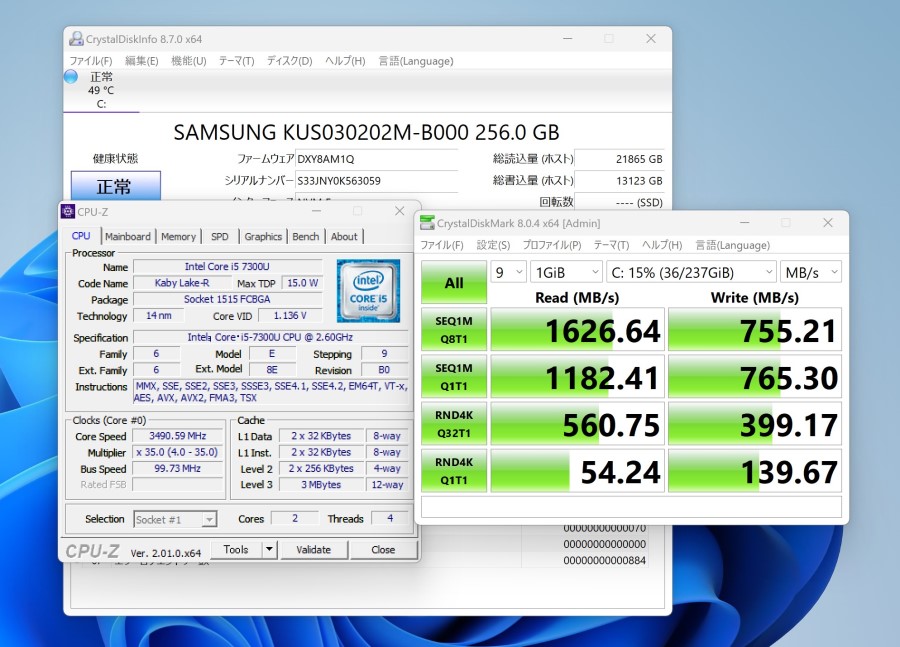Click the SEQ1M Q1T1 write result 765.30
Screen dimensions: 900x647
[755, 377]
